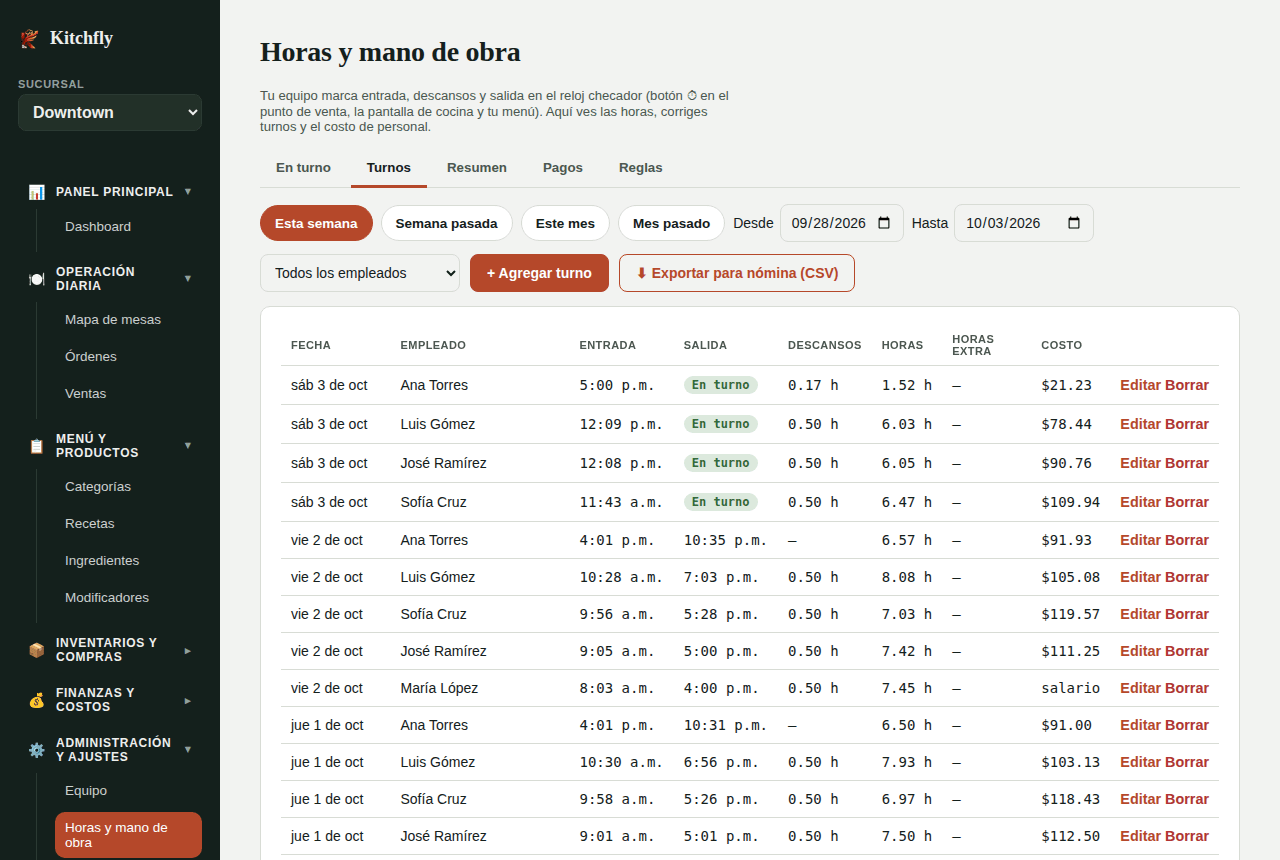Open the Sucursal Downtown dropdown
Viewport: 1280px width, 860px height.
(110, 112)
